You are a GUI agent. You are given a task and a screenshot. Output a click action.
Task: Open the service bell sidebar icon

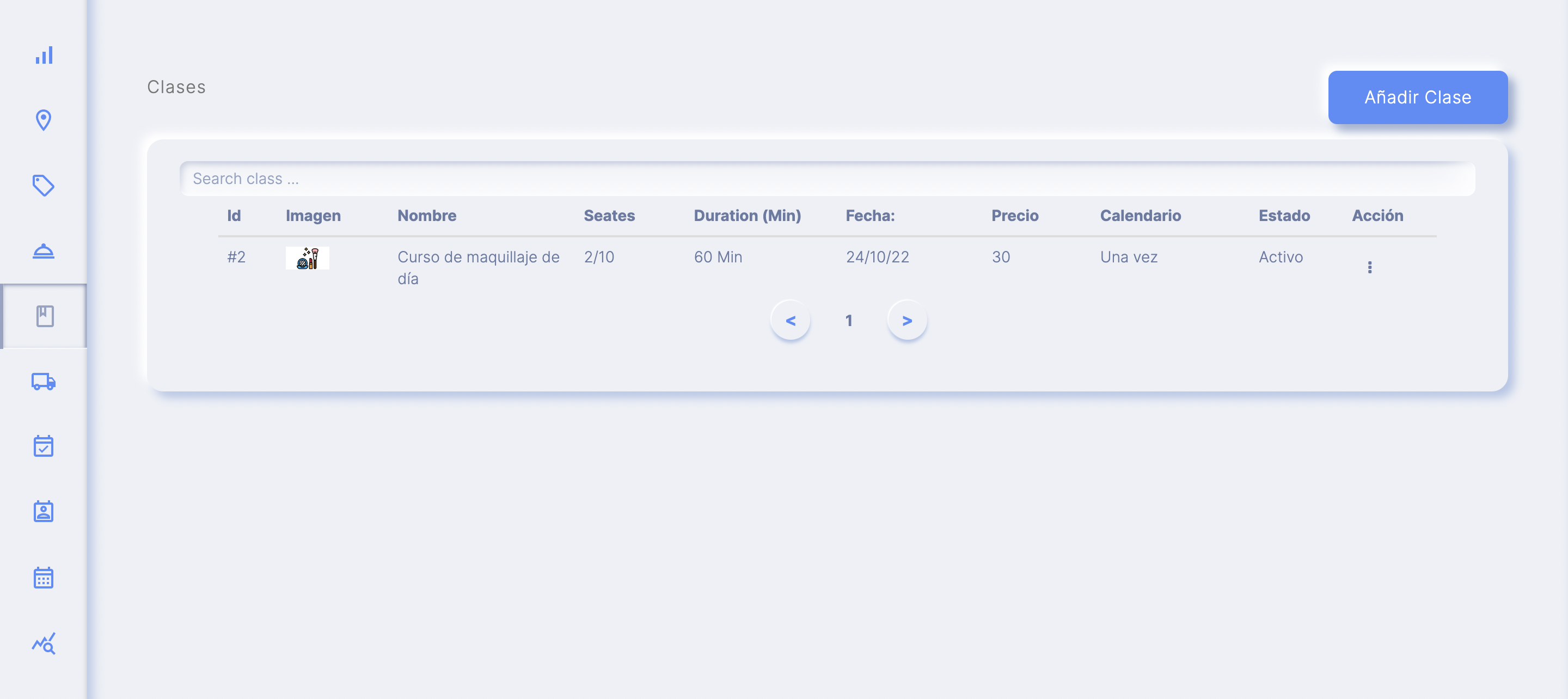click(44, 251)
